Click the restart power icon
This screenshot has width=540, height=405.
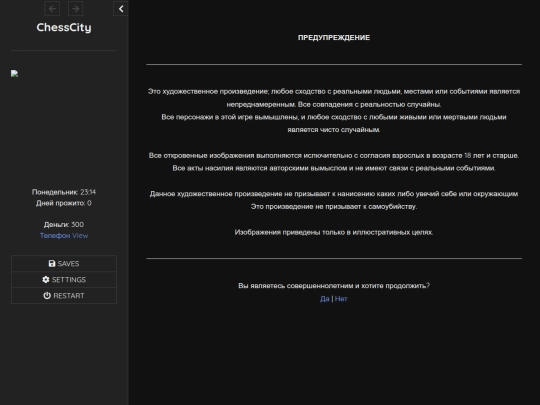47,295
